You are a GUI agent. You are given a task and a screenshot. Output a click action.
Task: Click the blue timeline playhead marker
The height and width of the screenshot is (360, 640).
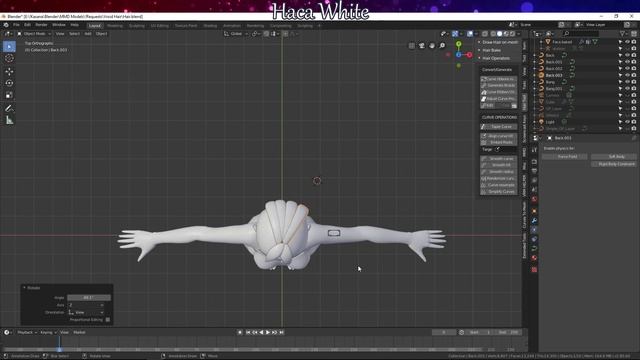point(60,349)
